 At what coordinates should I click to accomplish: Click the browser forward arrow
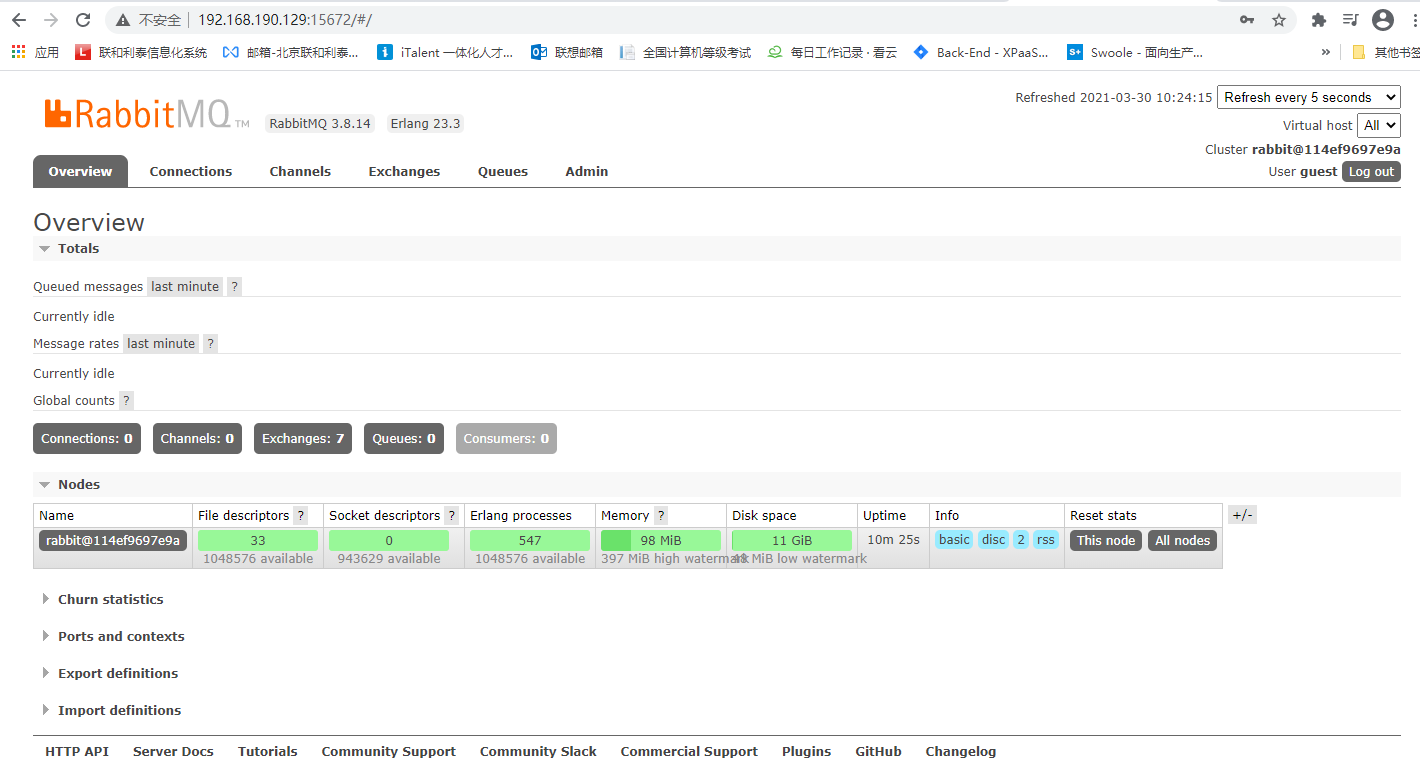pyautogui.click(x=51, y=20)
